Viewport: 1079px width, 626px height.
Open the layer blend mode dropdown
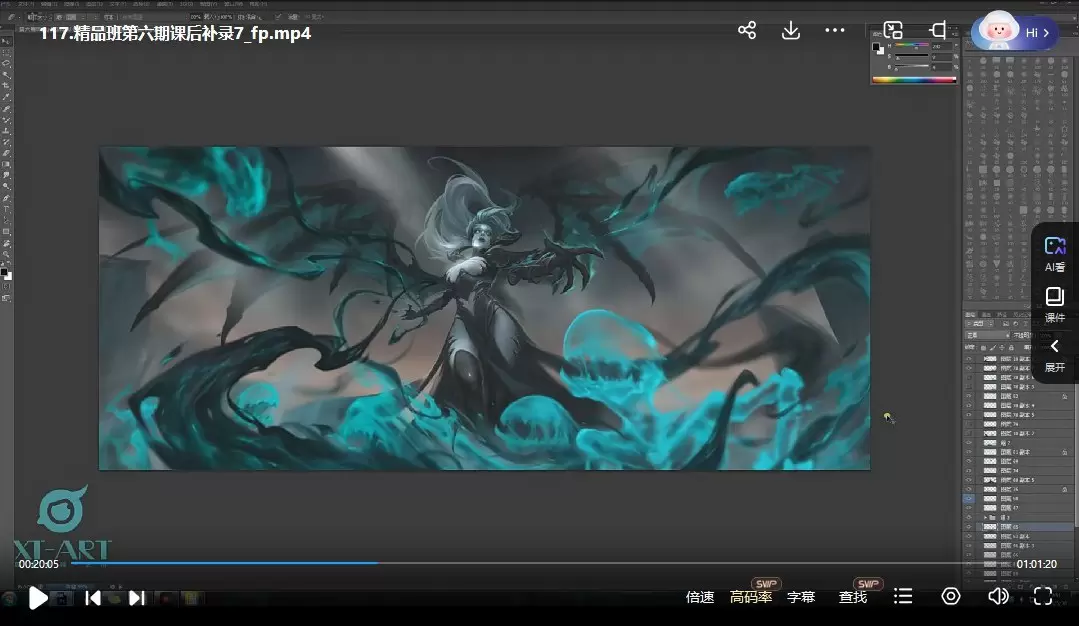click(987, 335)
